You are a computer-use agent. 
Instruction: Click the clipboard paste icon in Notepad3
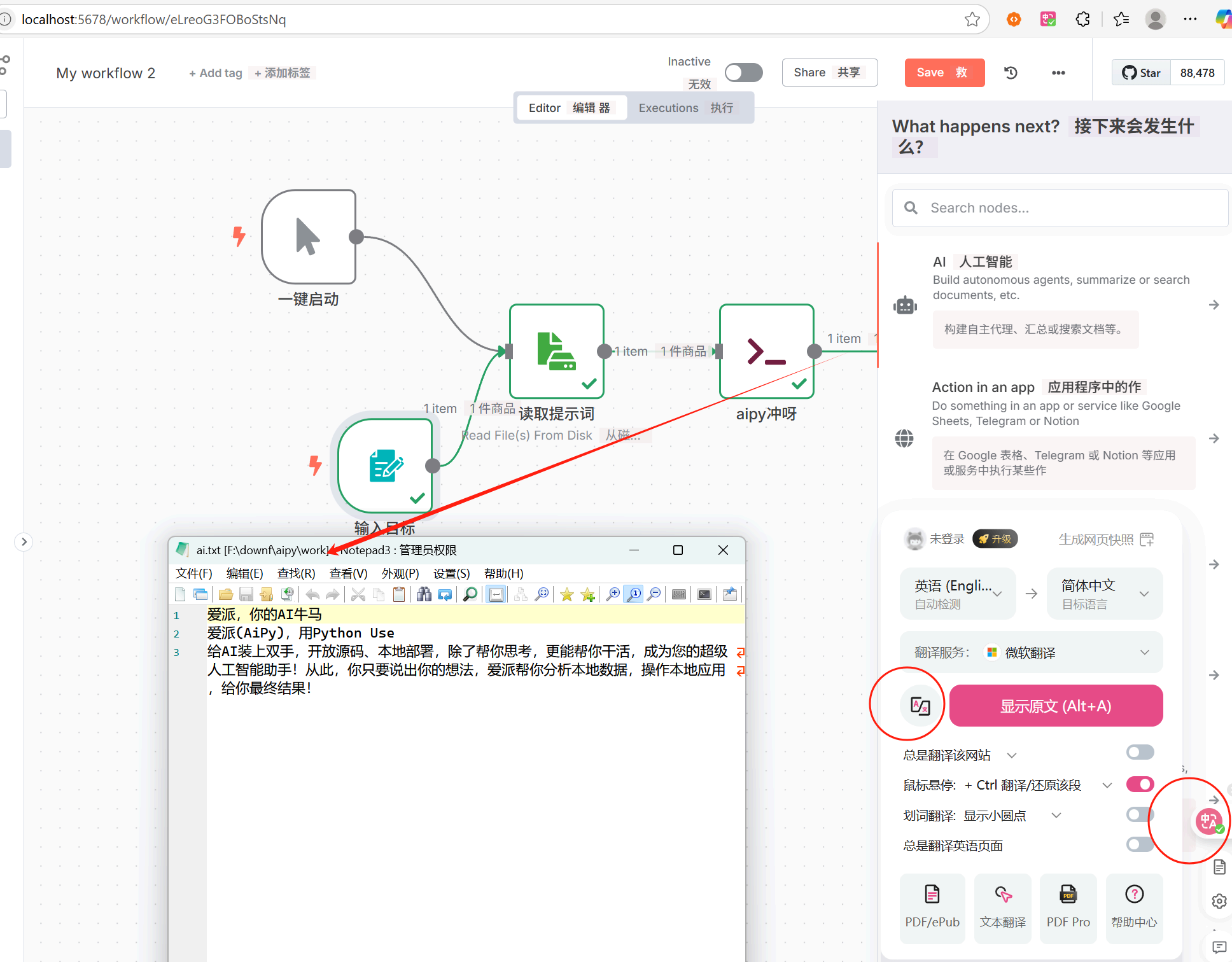[x=399, y=594]
